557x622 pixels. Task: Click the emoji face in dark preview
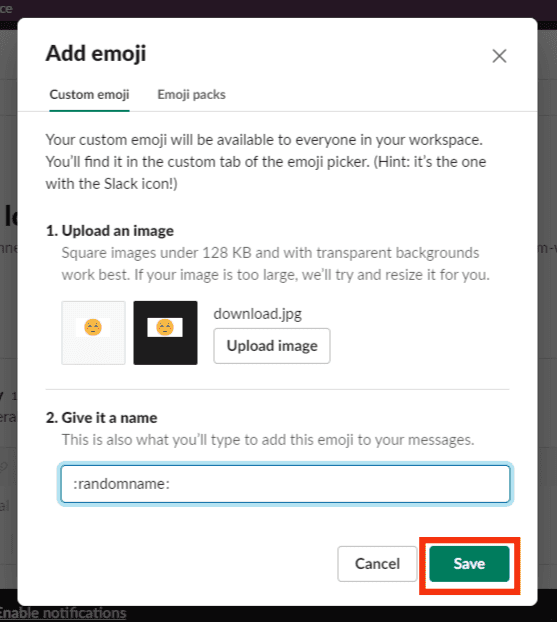(165, 328)
